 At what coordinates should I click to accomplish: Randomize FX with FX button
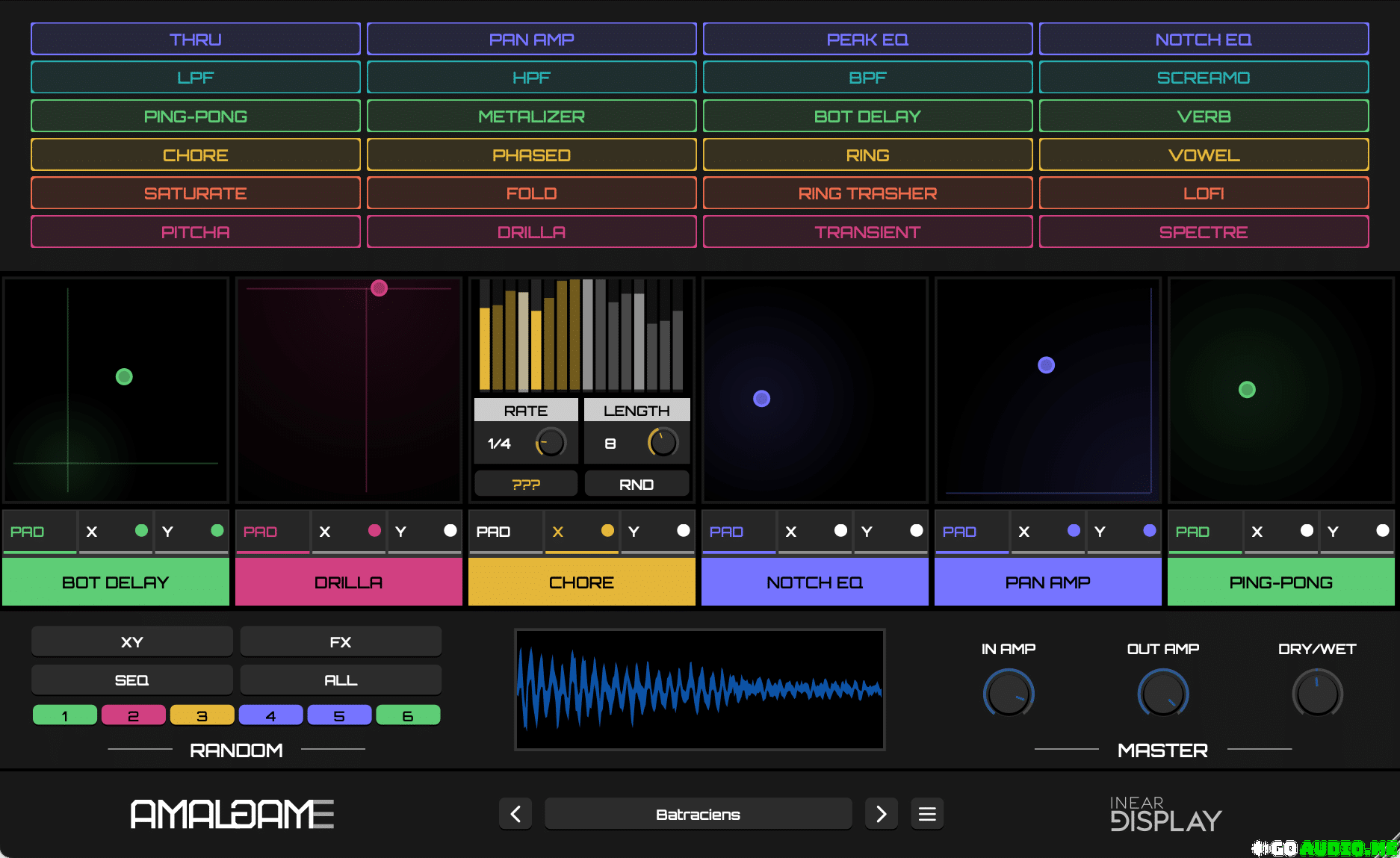click(x=341, y=641)
